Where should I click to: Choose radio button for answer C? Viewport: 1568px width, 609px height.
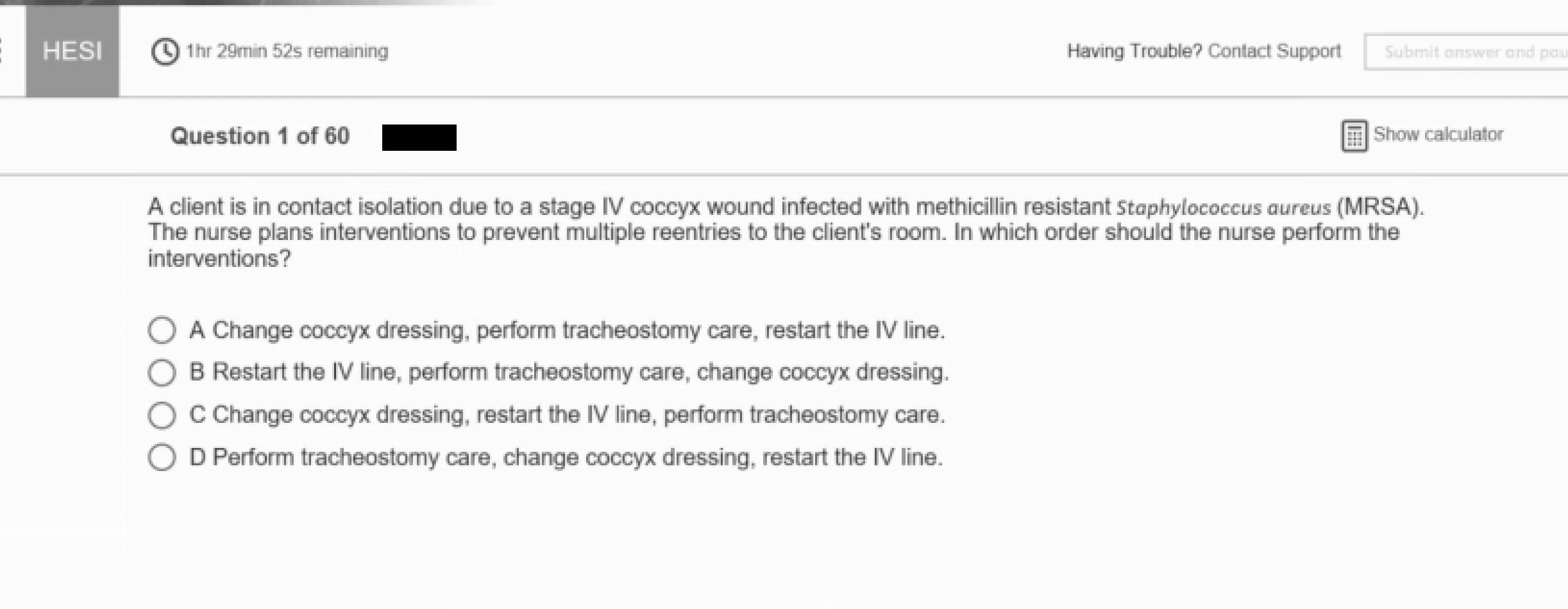[162, 415]
